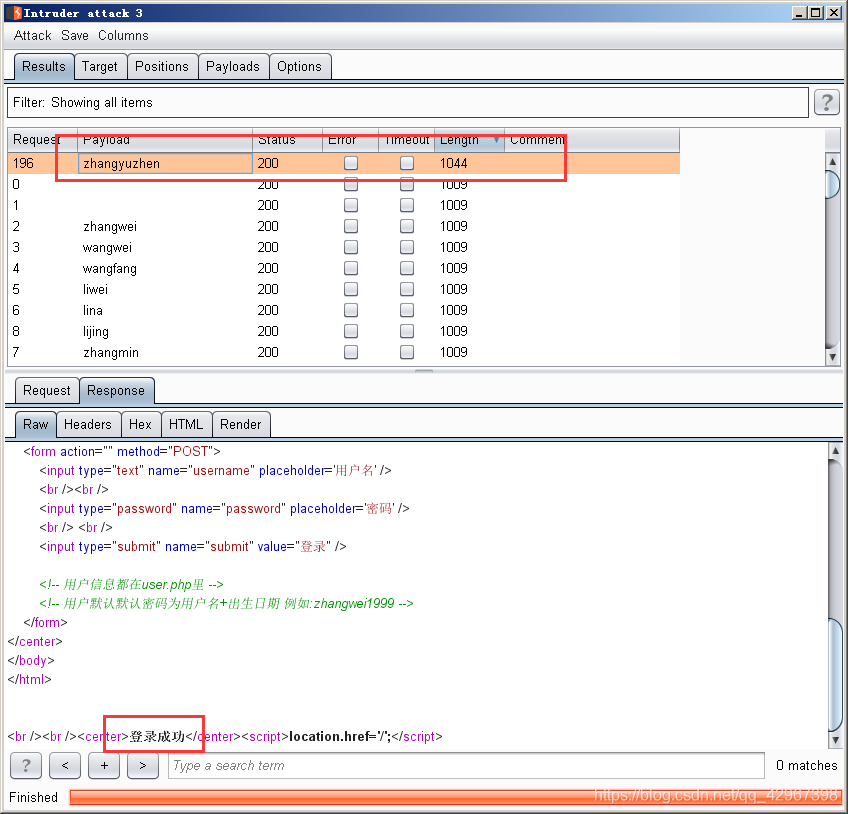The height and width of the screenshot is (814, 848).
Task: Switch to the Headers view tab
Action: pyautogui.click(x=88, y=424)
